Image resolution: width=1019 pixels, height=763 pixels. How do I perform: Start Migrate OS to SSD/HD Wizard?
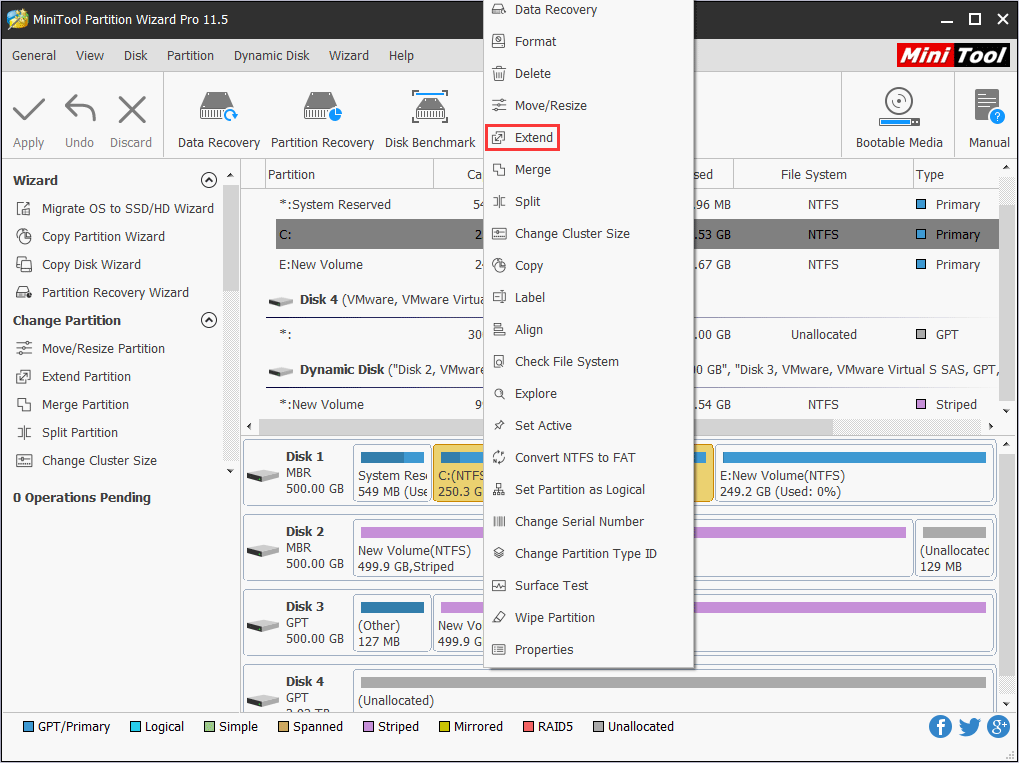pos(115,209)
